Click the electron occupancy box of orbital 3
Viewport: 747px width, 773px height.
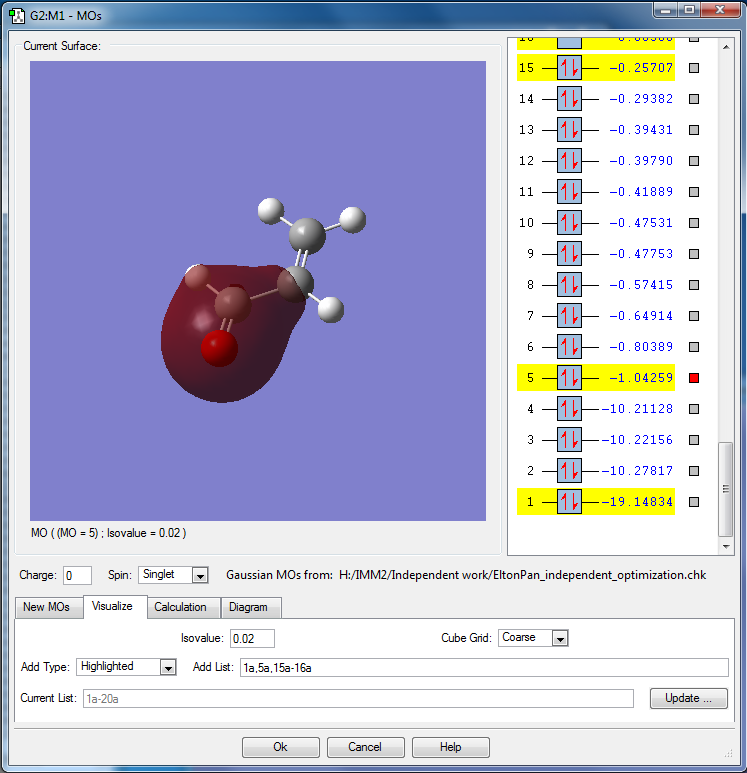(569, 440)
